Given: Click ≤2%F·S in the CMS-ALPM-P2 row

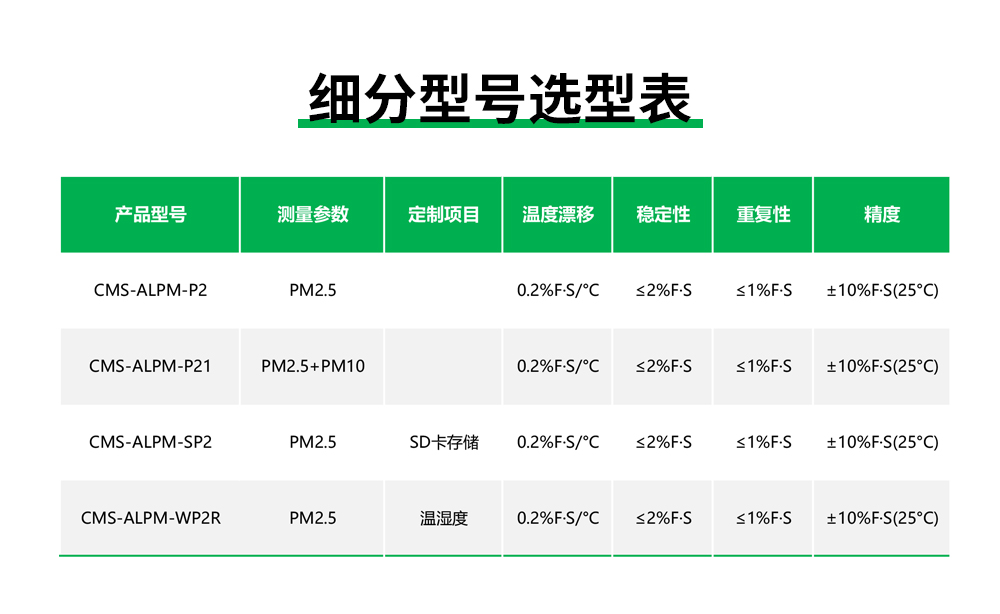Looking at the screenshot, I should (x=663, y=290).
